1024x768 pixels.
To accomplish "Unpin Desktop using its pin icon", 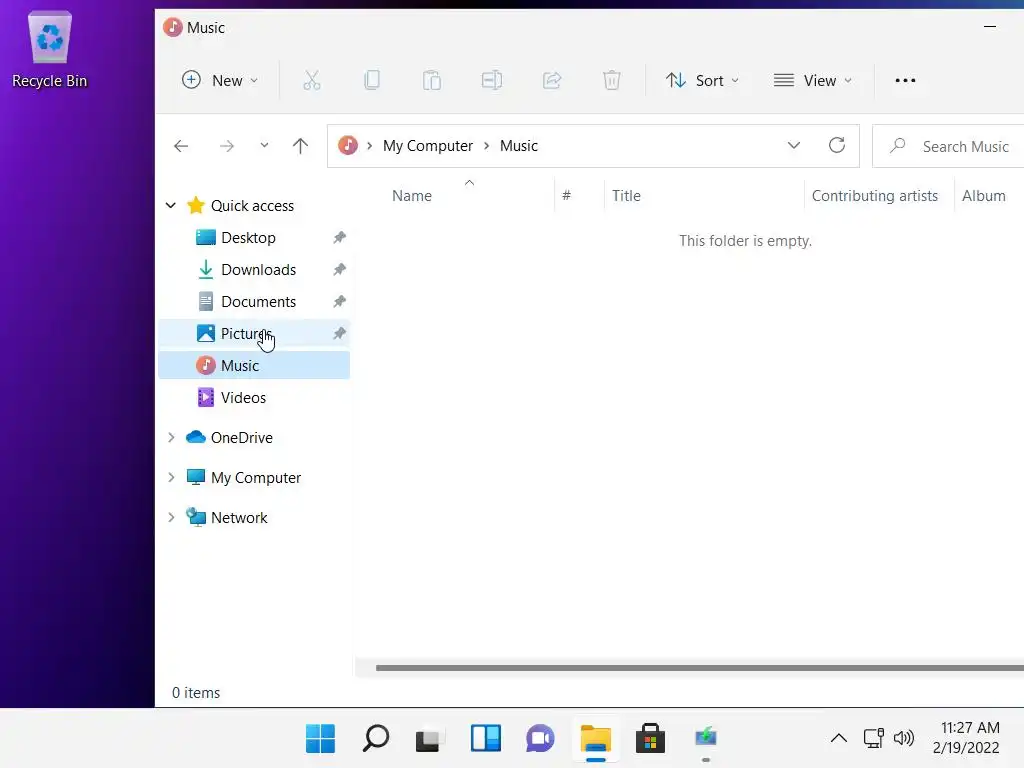I will tap(340, 238).
